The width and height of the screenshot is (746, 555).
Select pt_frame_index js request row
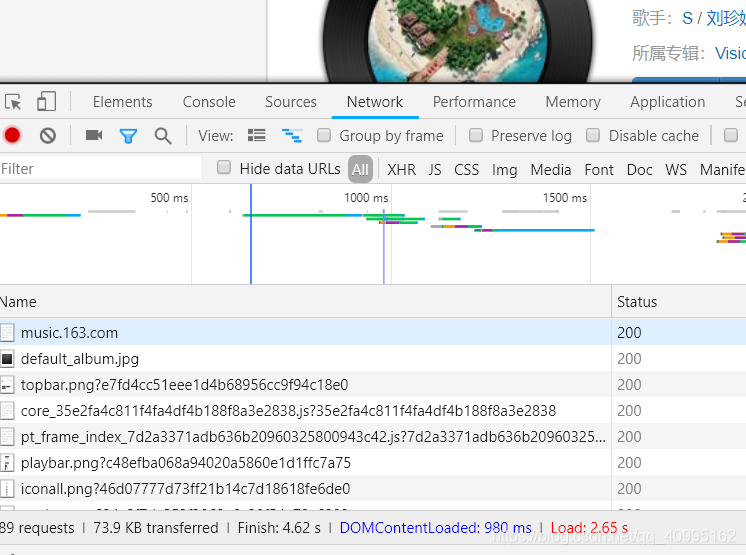(373, 437)
